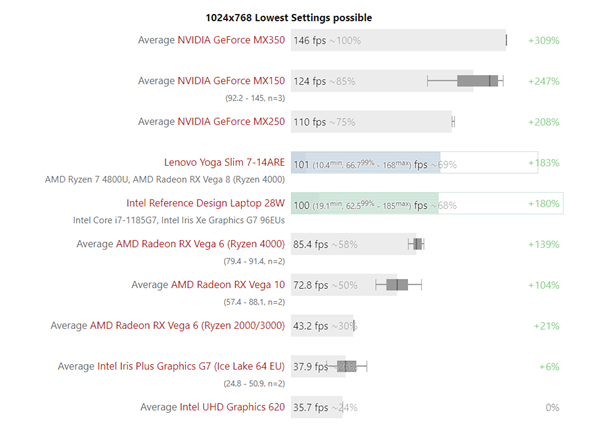Image resolution: width=600 pixels, height=430 pixels.
Task: Open the Lenovo Yoga Slim 7-14ARE link
Action: coord(224,162)
